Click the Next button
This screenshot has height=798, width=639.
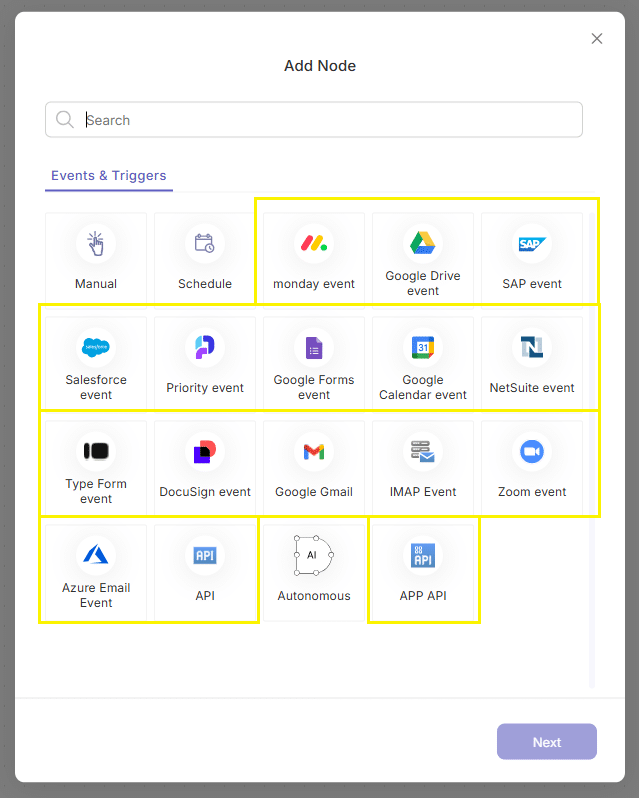pos(546,742)
